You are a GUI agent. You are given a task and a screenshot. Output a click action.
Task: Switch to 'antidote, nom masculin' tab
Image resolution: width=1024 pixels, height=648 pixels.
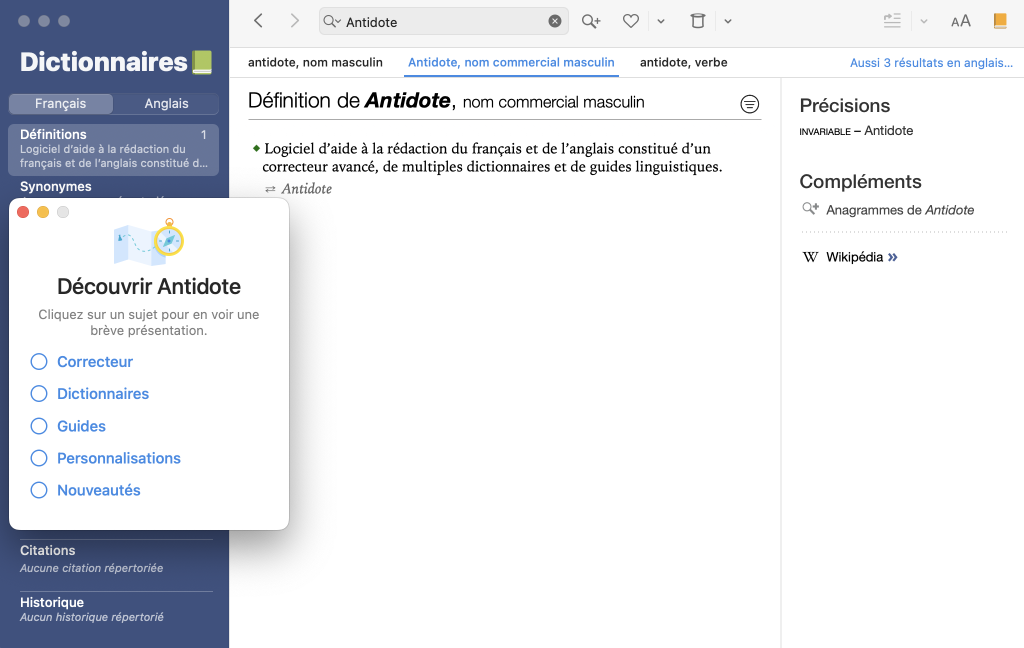point(315,62)
